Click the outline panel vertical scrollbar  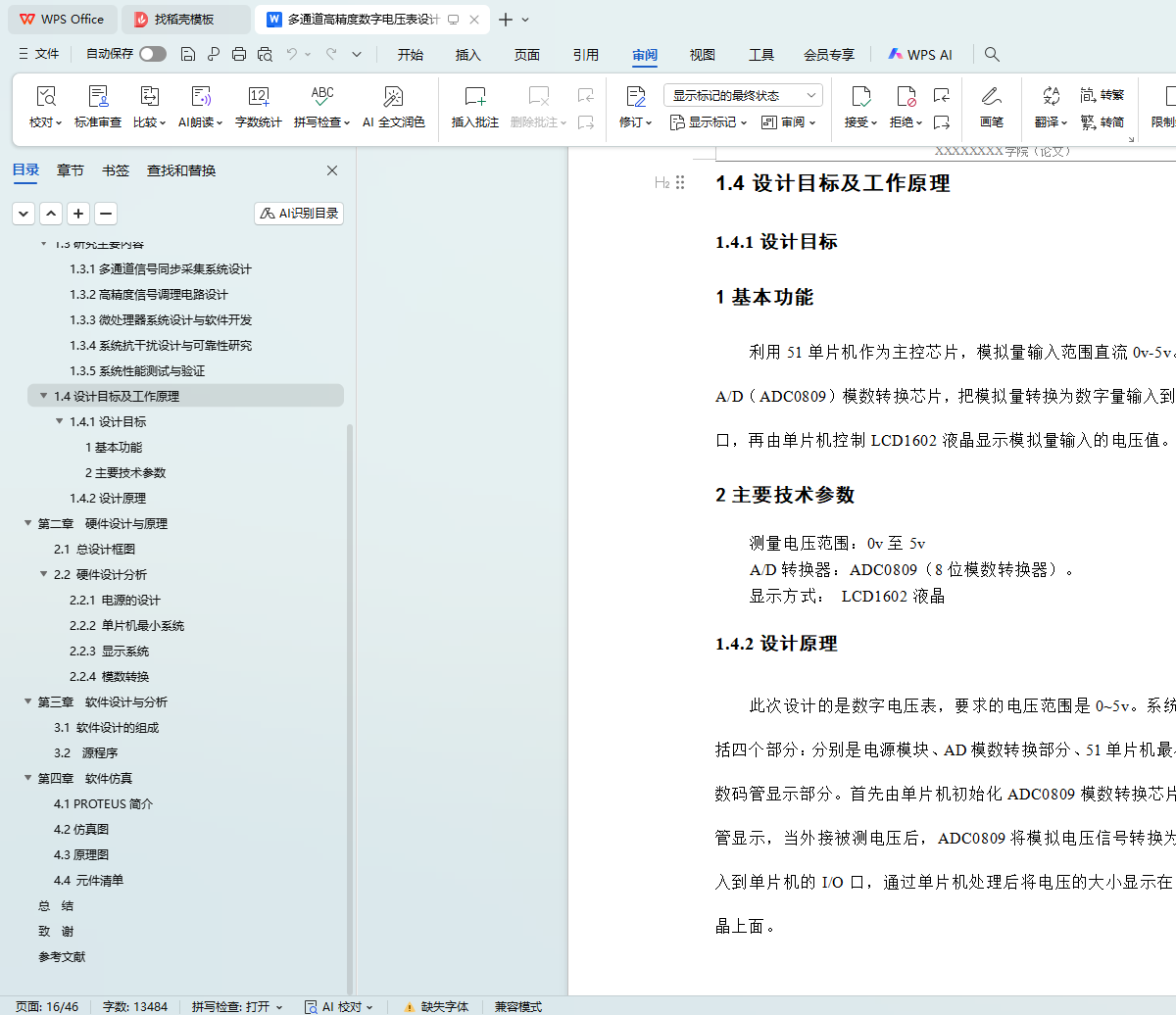[350, 686]
